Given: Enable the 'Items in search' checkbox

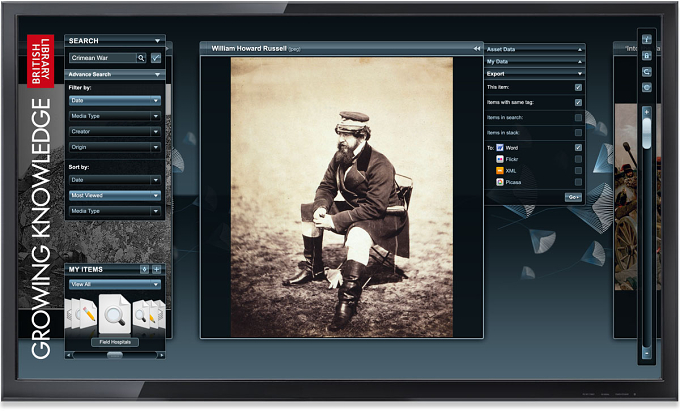Looking at the screenshot, I should click(578, 117).
